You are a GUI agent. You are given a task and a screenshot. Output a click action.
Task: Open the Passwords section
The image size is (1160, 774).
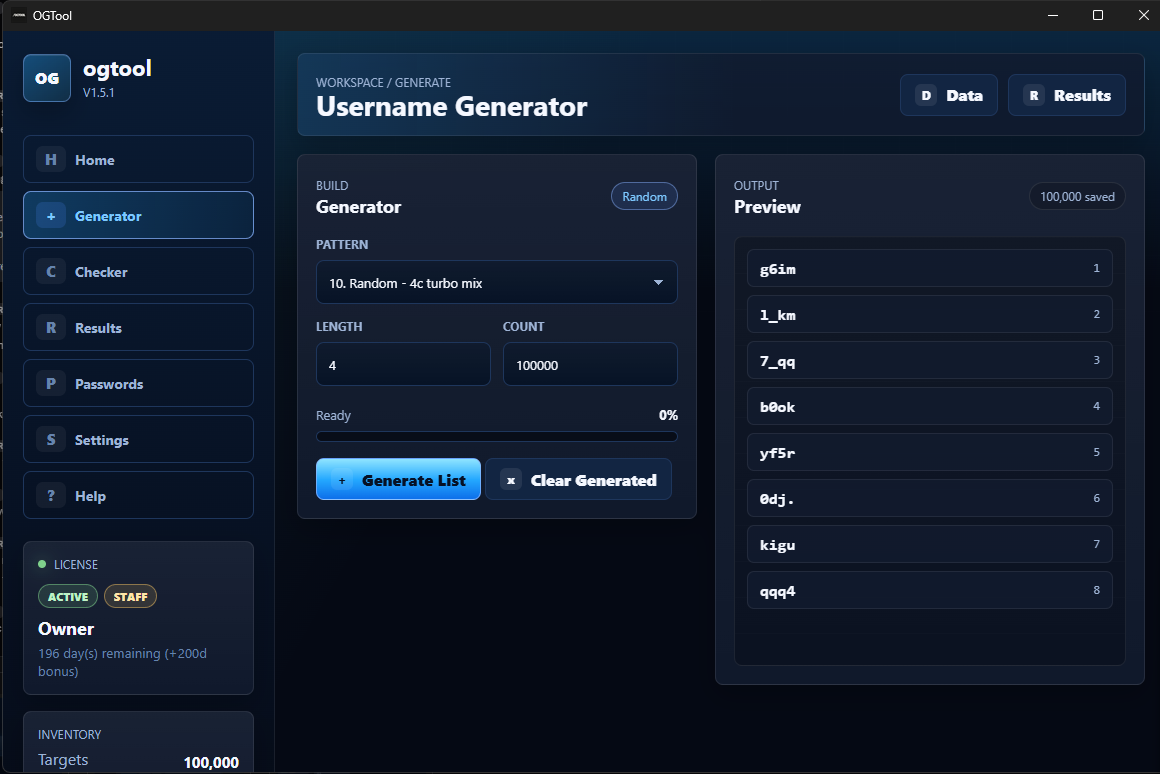coord(138,383)
